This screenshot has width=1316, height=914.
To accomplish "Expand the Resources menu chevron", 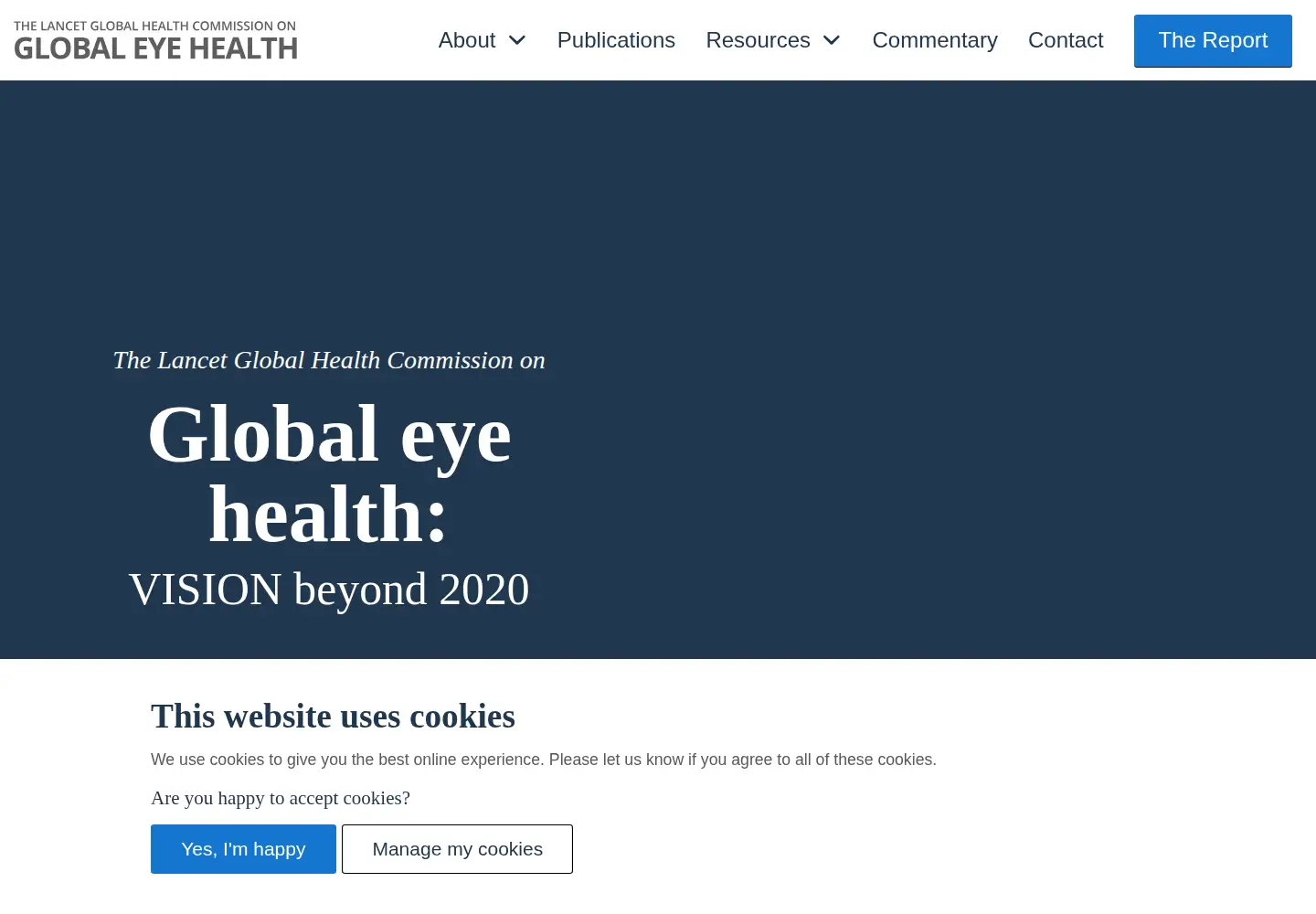I will (832, 40).
